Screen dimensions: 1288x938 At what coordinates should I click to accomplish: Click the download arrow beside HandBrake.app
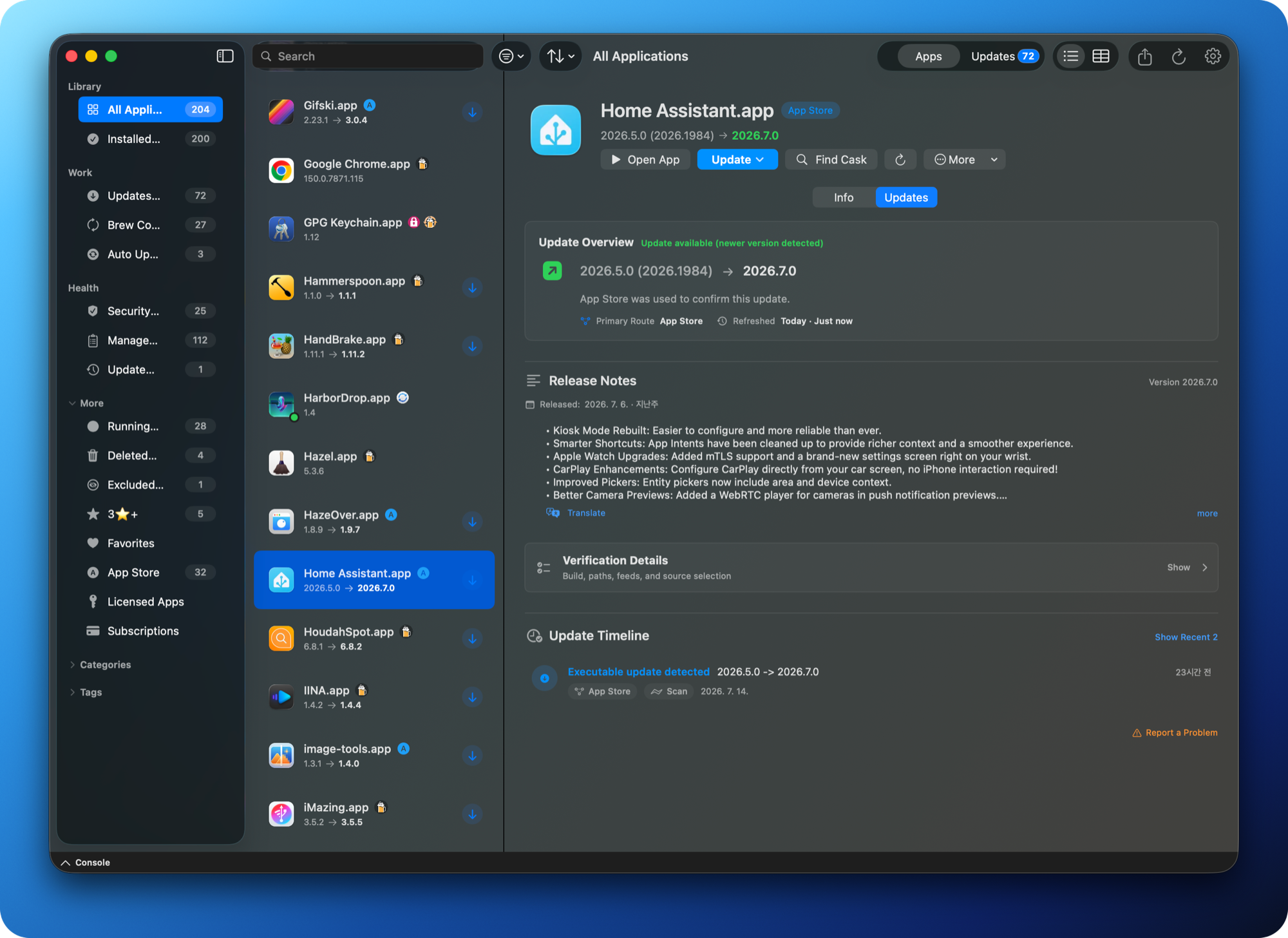point(472,346)
